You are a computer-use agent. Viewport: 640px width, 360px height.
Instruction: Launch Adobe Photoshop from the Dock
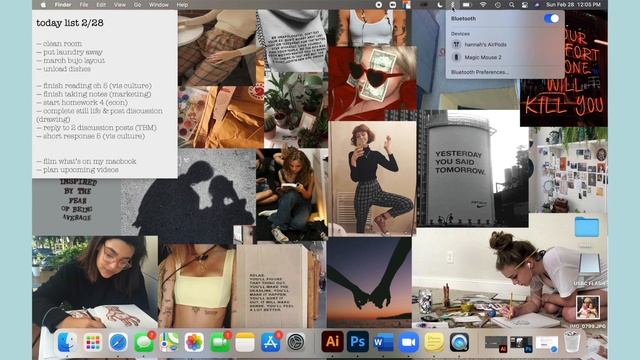pyautogui.click(x=358, y=341)
